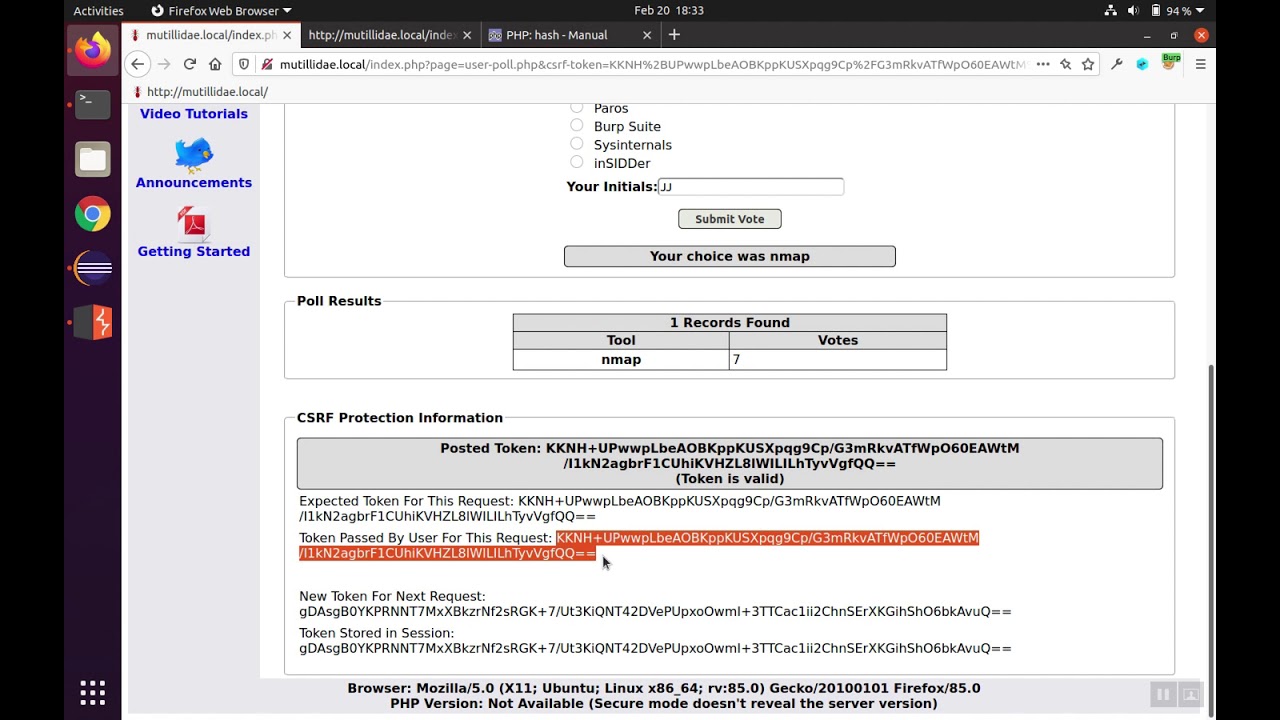Select the Paros radio option

(x=577, y=107)
